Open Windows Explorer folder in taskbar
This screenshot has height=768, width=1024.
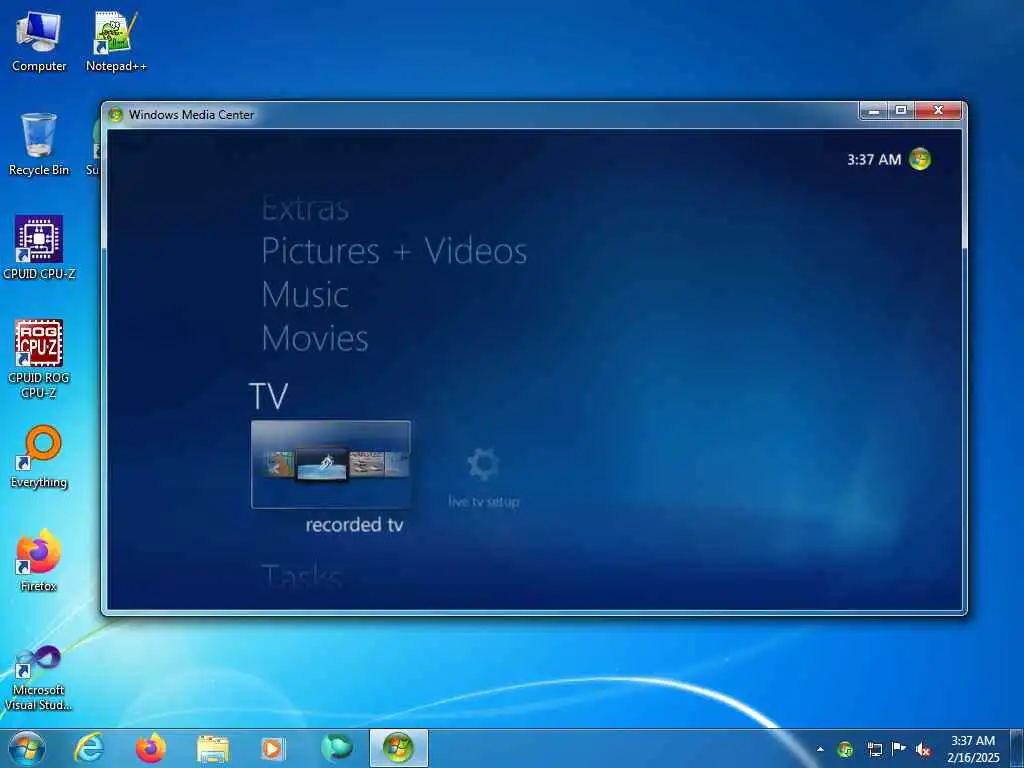point(212,749)
